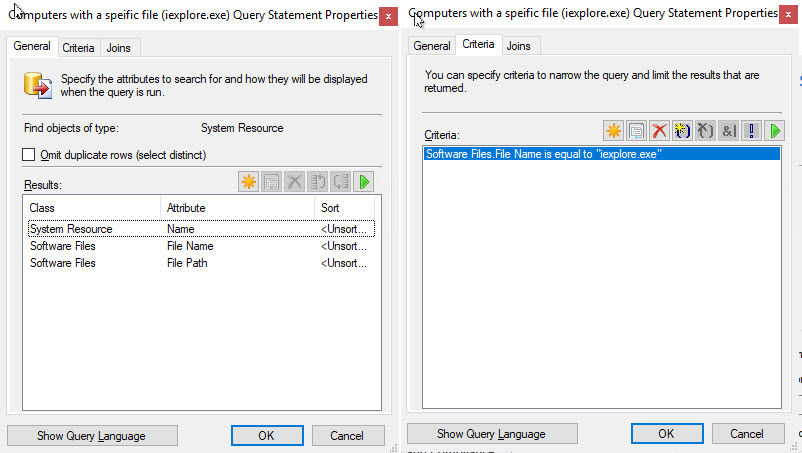Click the new criterion star icon in the Criteria toolbar
Screen dimensions: 802x453
click(x=613, y=131)
